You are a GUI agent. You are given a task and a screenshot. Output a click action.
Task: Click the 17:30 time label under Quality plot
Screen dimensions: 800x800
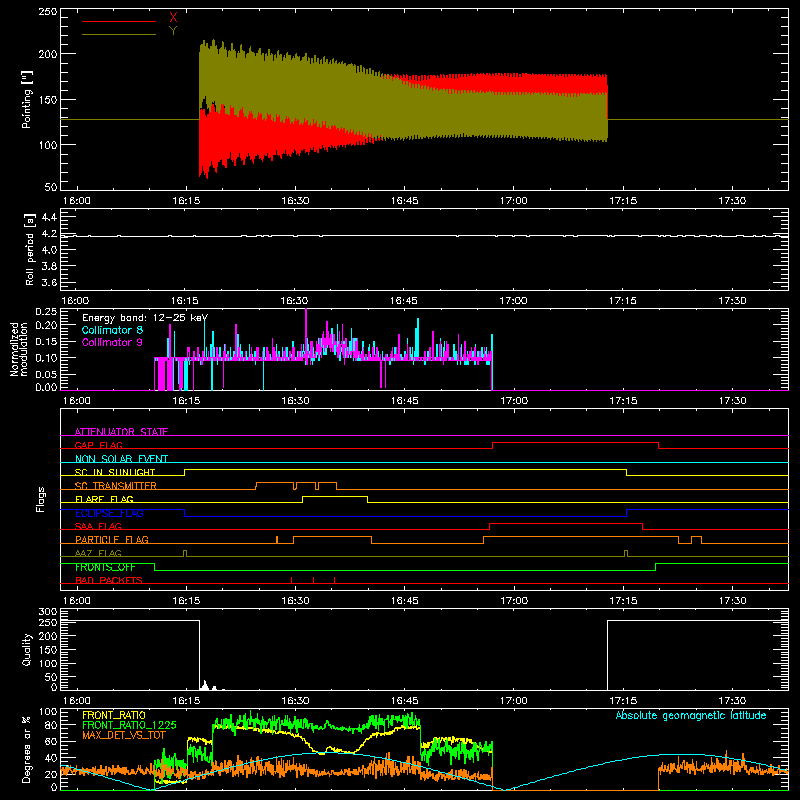click(x=732, y=701)
